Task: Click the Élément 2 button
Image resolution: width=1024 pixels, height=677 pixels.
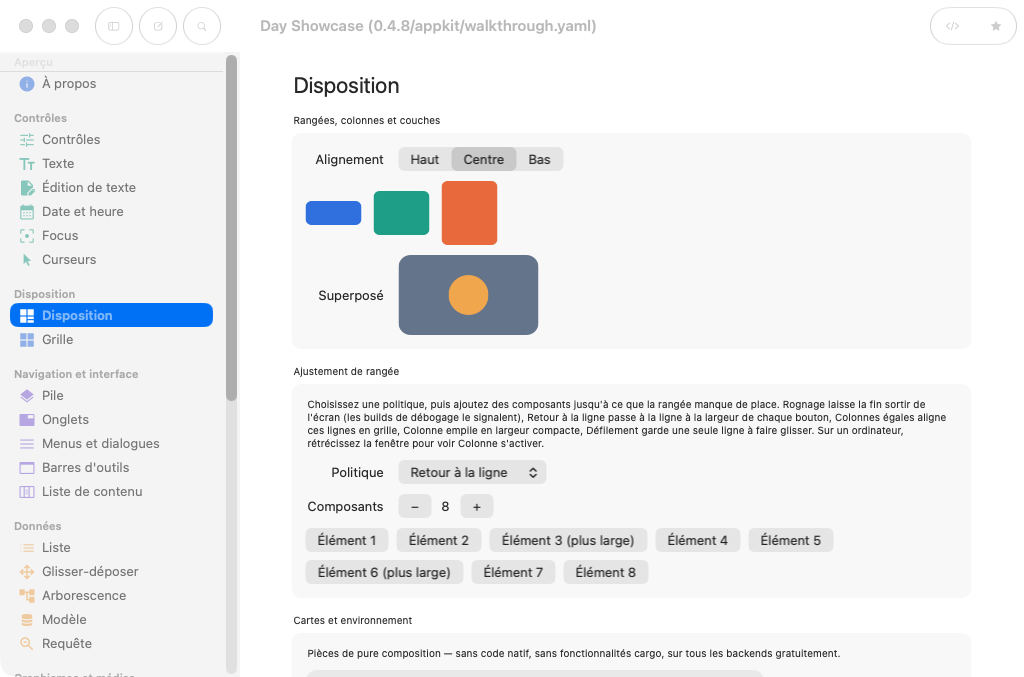Action: point(439,541)
